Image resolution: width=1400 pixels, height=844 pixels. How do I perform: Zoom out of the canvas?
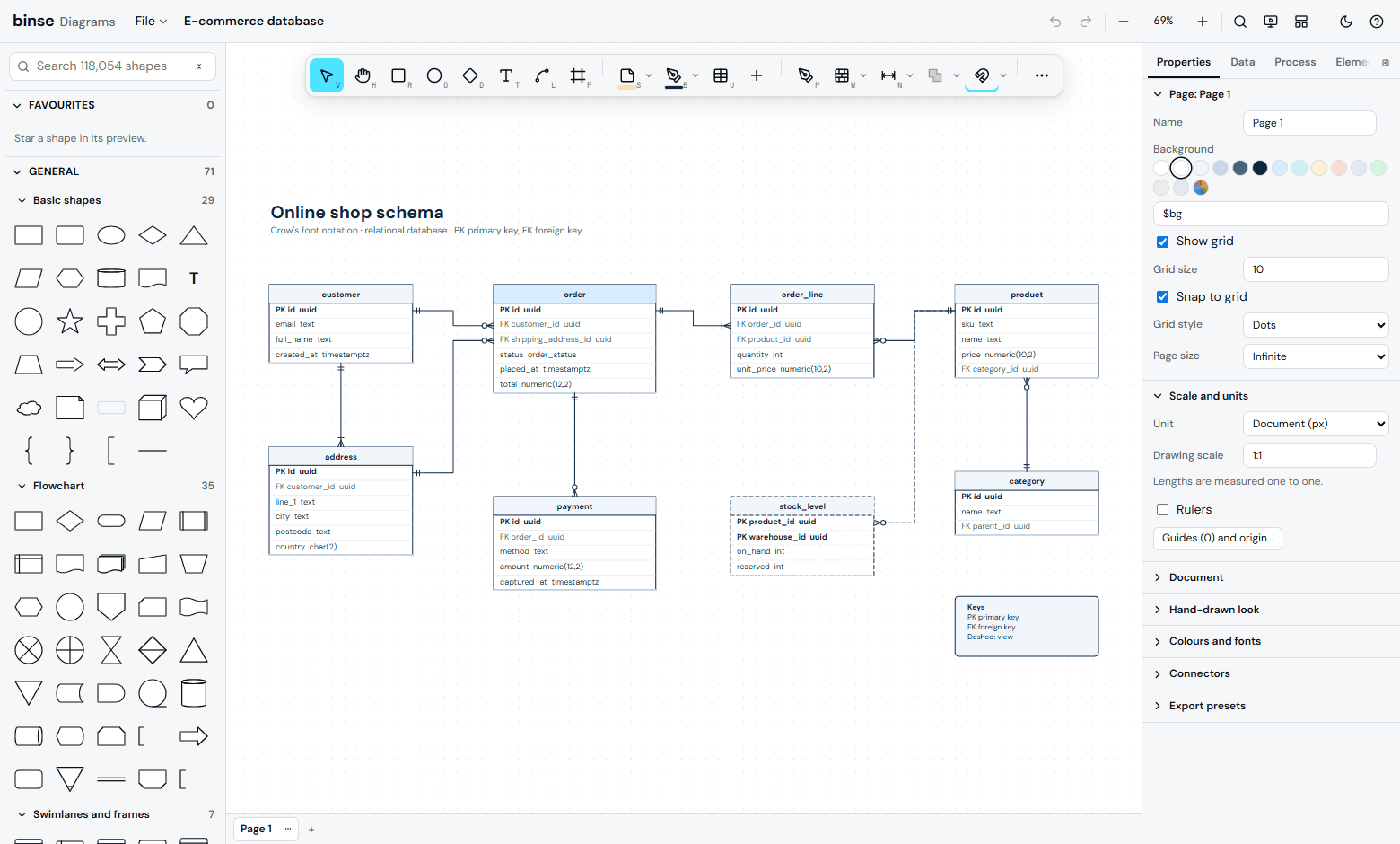pyautogui.click(x=1124, y=22)
